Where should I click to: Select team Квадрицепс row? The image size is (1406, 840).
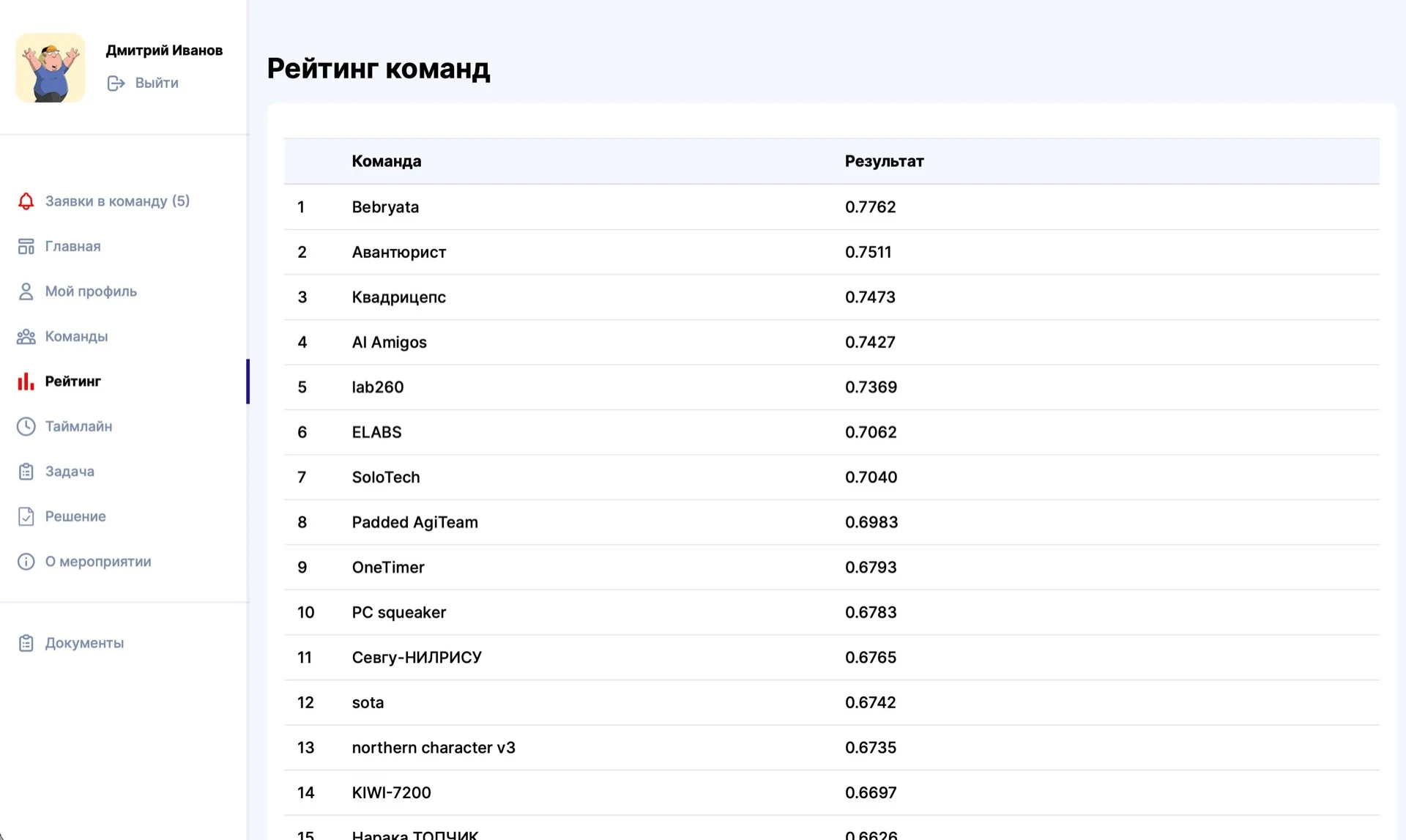click(831, 297)
